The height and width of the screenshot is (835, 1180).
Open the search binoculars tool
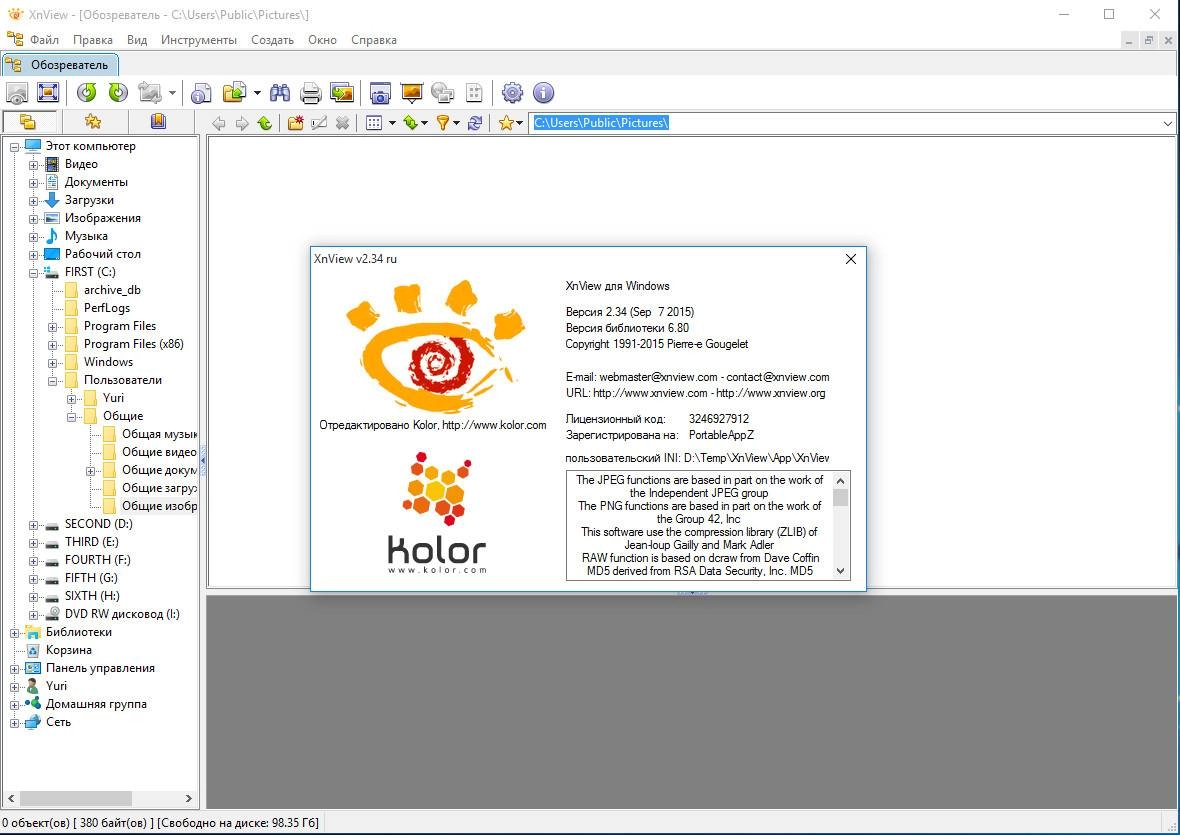pos(280,93)
